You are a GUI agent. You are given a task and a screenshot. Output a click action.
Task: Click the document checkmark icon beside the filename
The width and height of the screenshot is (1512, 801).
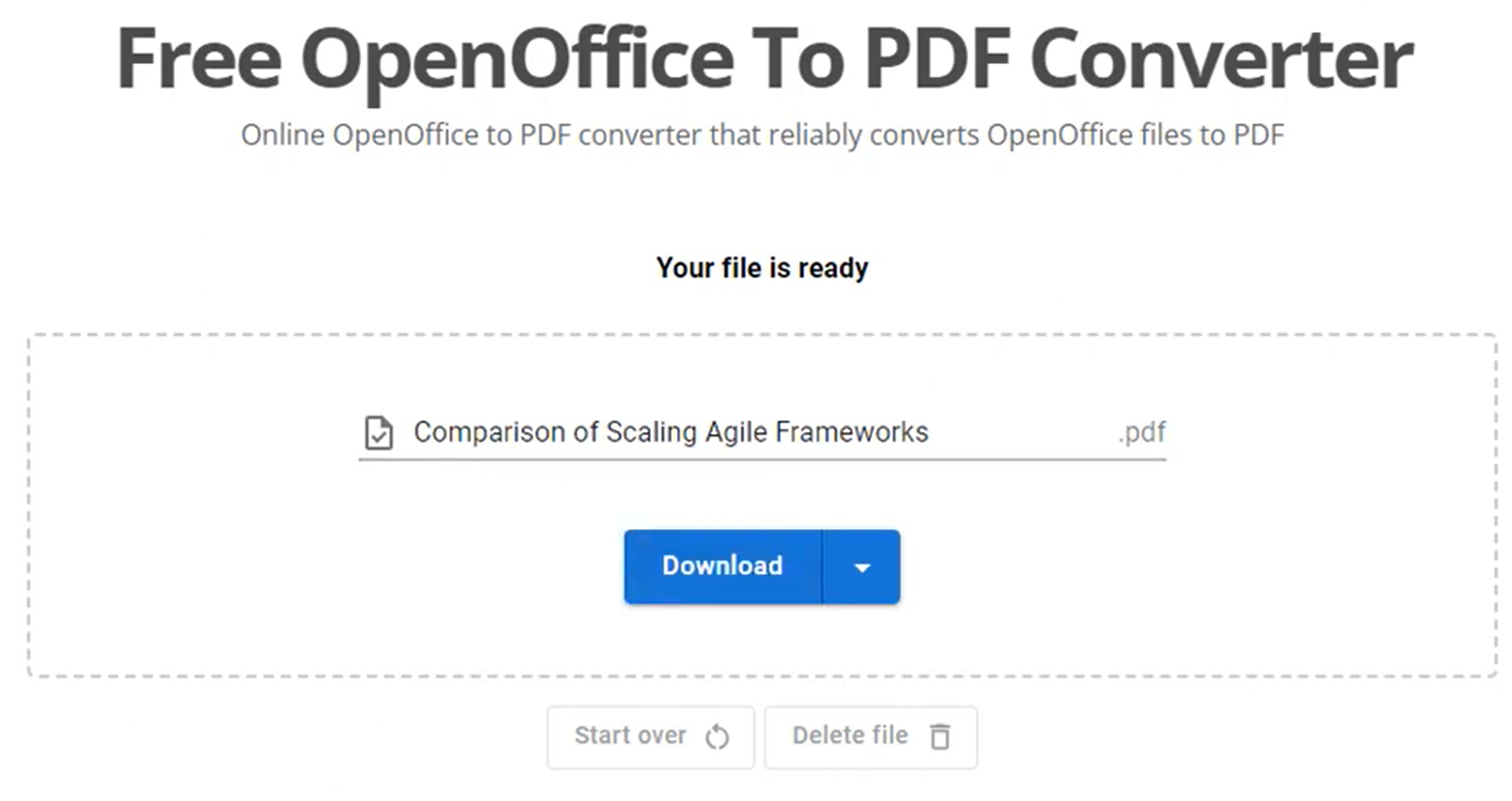point(379,433)
